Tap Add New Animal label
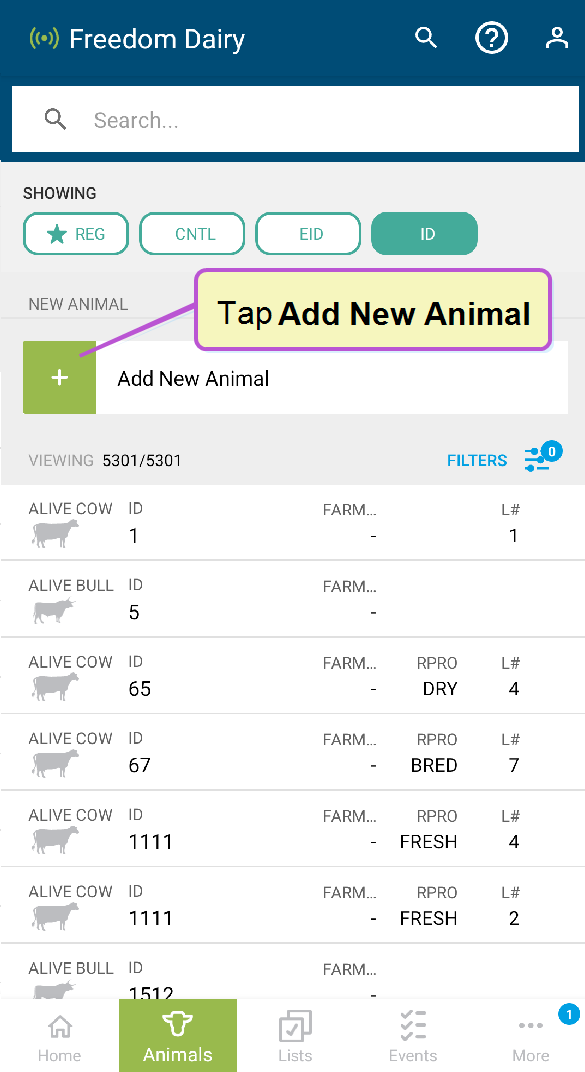The width and height of the screenshot is (585, 1072). click(x=193, y=378)
